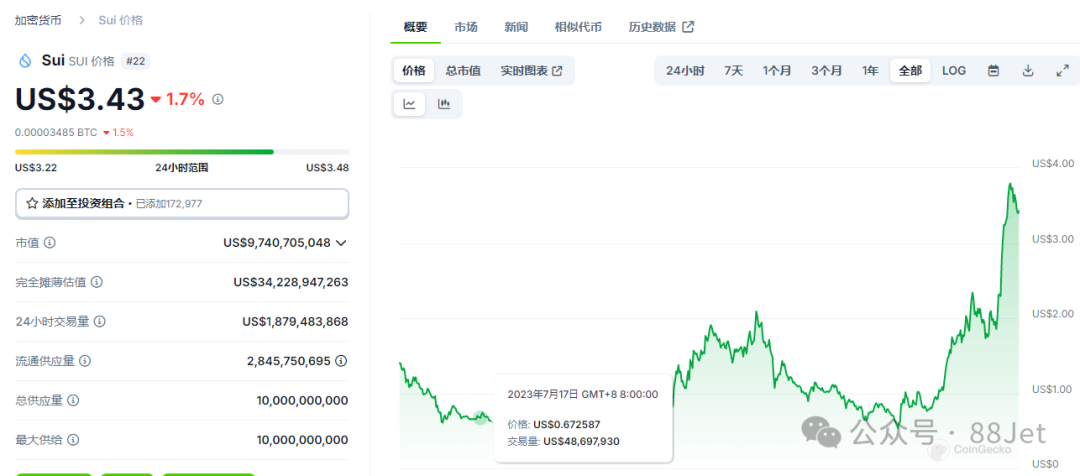Screen dimensions: 1080x476
Task: Set chart range to 1年
Action: pyautogui.click(x=870, y=70)
